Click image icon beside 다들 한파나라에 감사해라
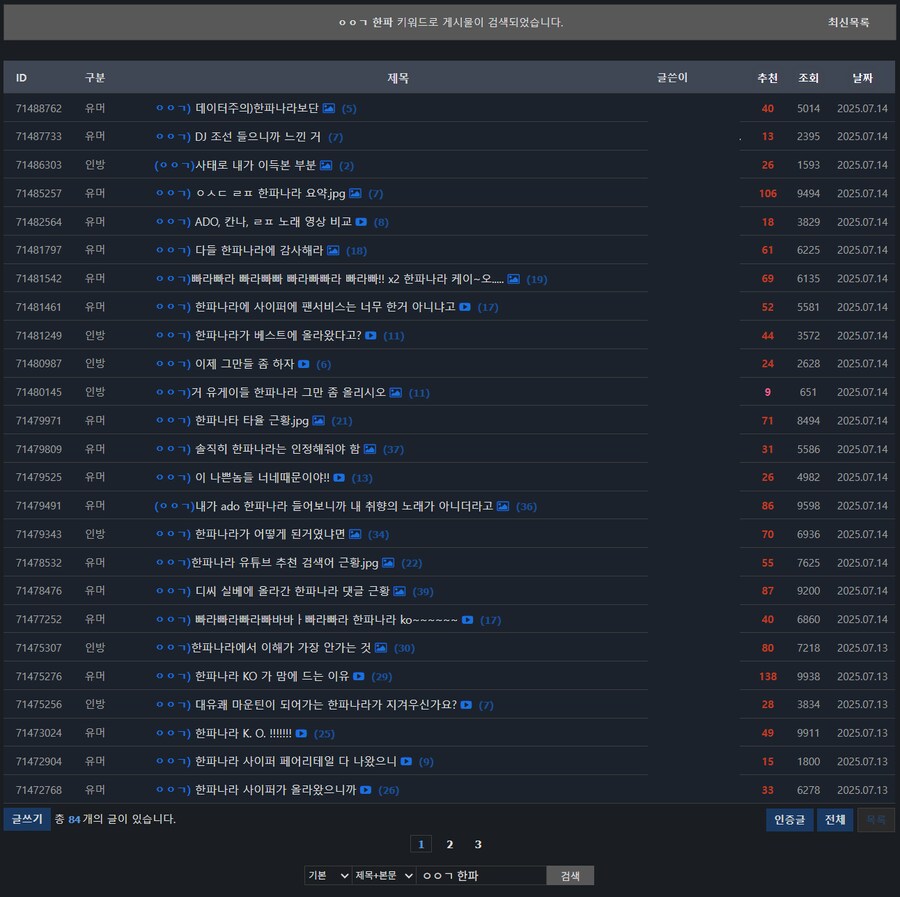This screenshot has width=900, height=897. (x=333, y=250)
